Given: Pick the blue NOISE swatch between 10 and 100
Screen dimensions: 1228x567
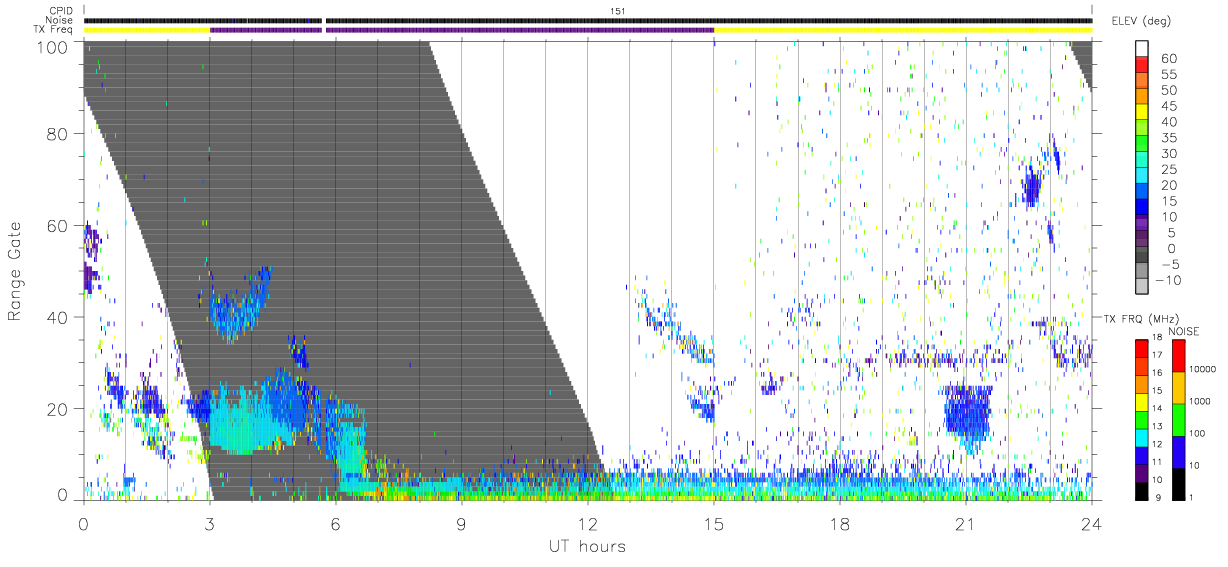Looking at the screenshot, I should point(1178,452).
